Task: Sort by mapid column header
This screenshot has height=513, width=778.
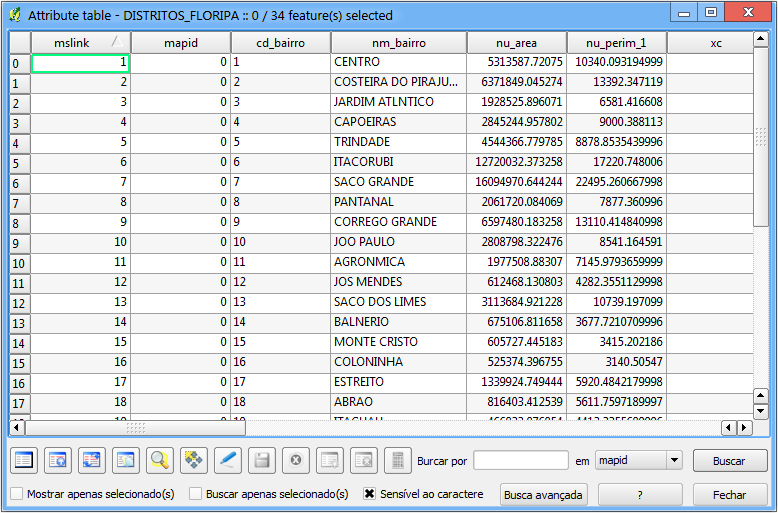Action: tap(181, 43)
